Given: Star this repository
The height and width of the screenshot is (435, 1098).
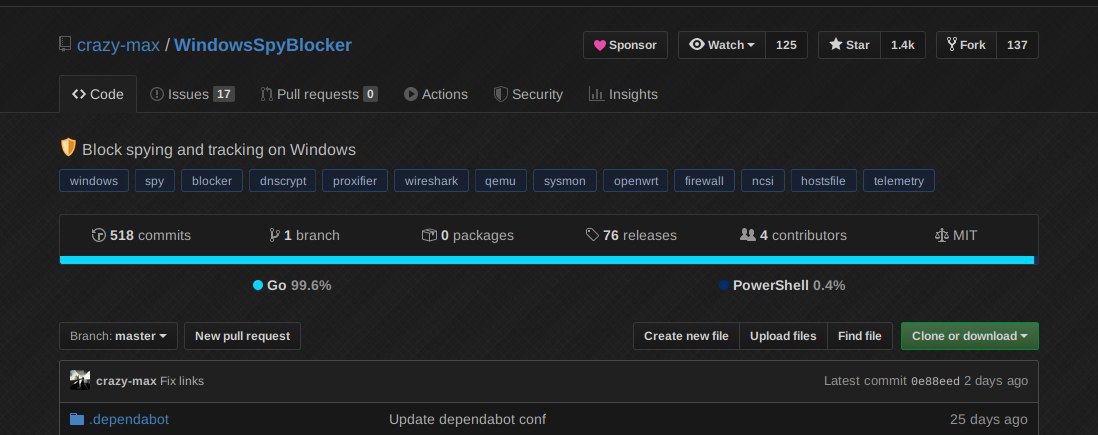Looking at the screenshot, I should [x=849, y=45].
